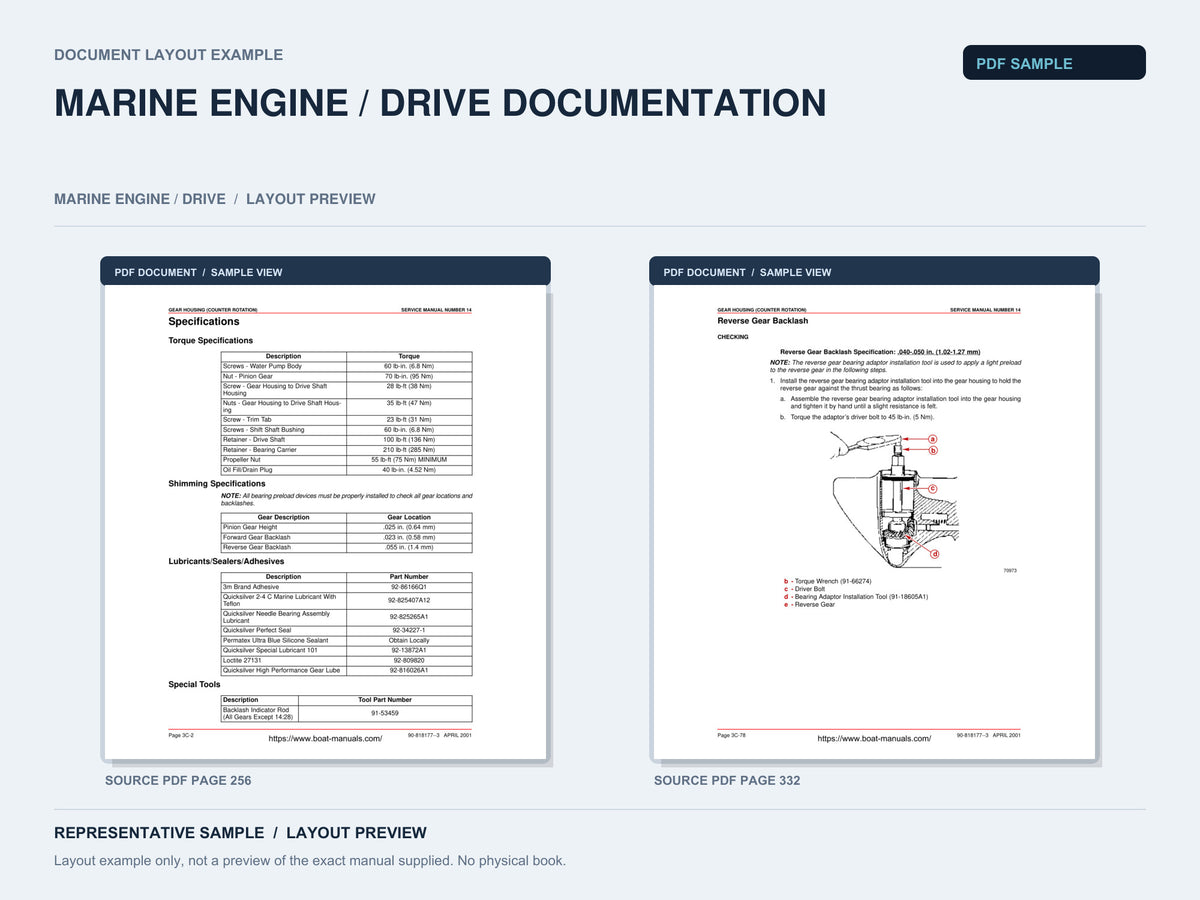Click the 'Tool Part Number' column header
1200x900 pixels.
coord(385,700)
